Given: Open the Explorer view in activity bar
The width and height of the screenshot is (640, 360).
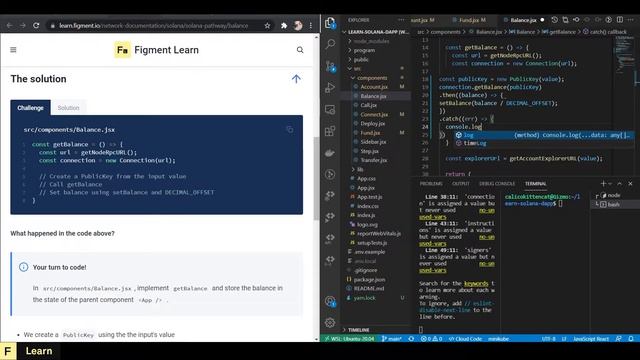Looking at the screenshot, I should click(x=330, y=23).
